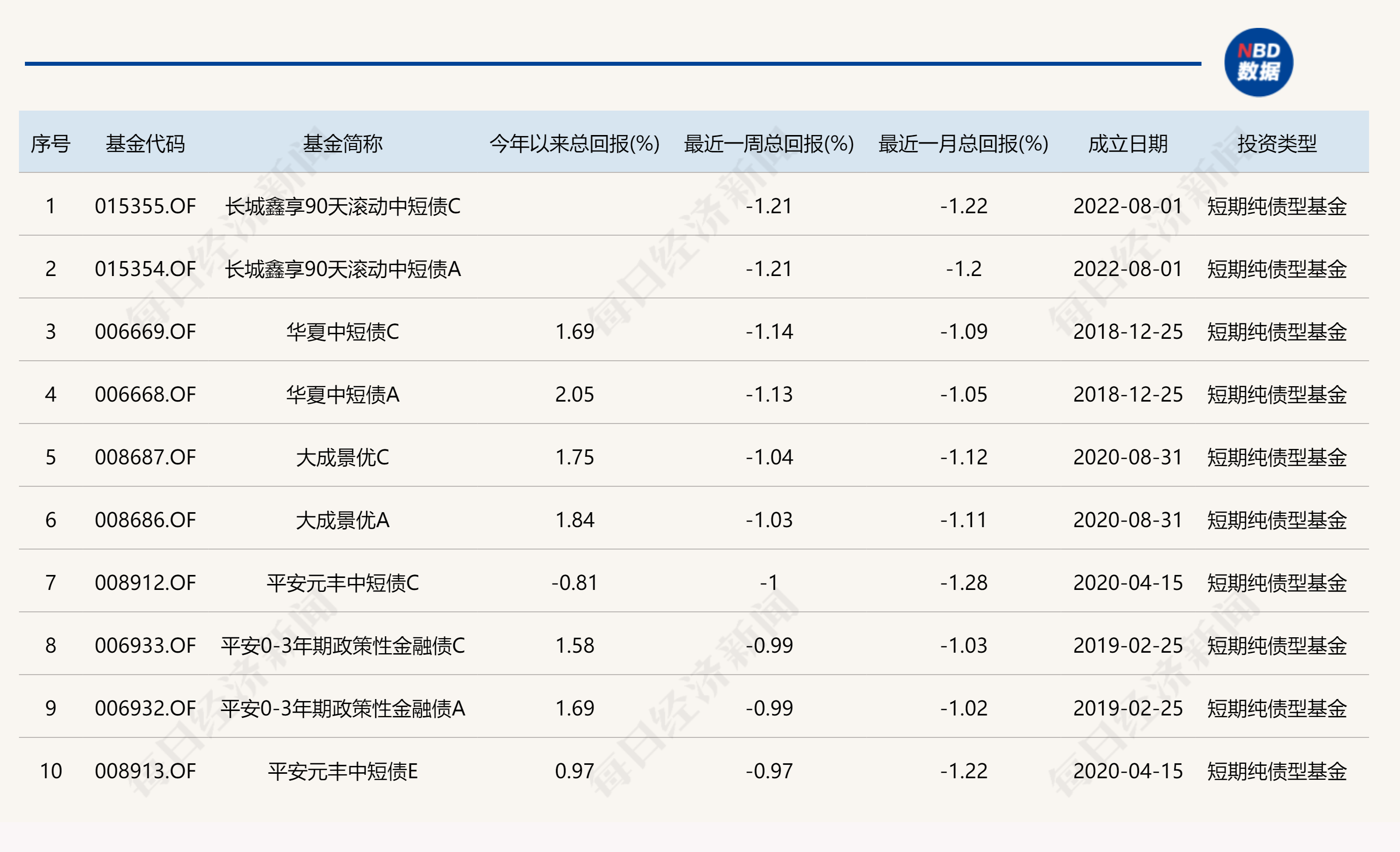Click fund code 008686.OF

[145, 520]
